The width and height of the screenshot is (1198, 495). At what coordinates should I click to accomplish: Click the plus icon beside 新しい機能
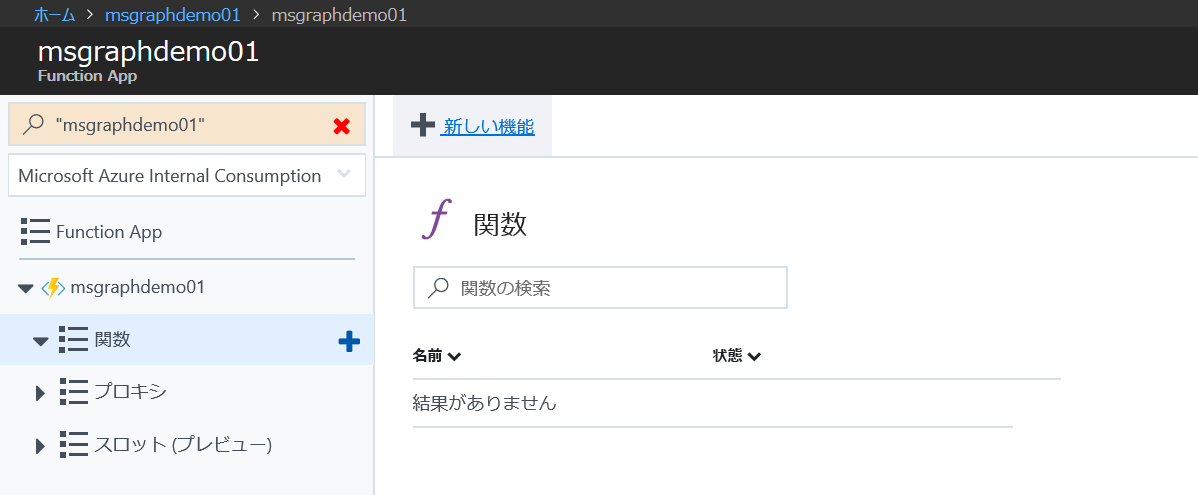(423, 125)
